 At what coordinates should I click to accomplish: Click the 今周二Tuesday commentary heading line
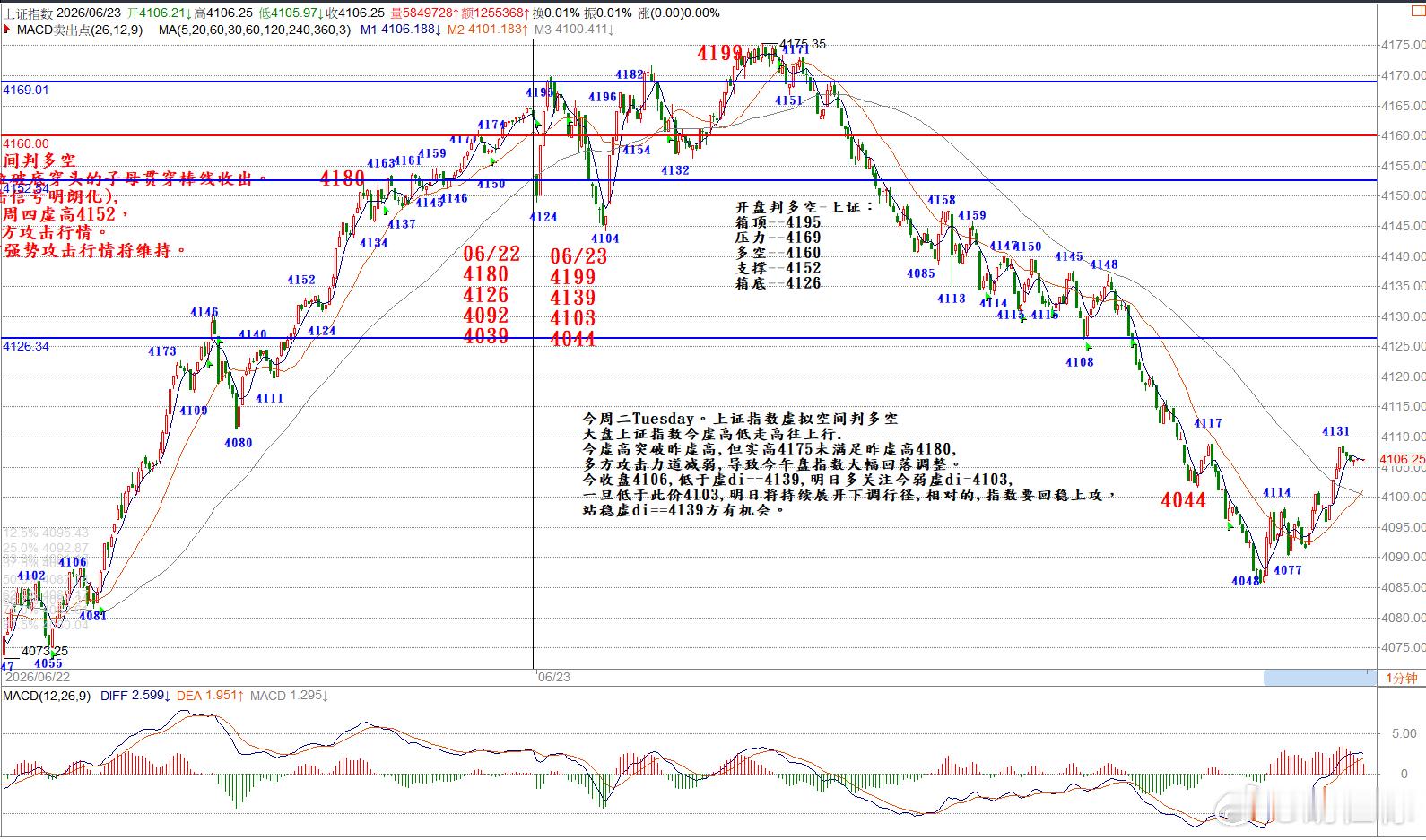tap(740, 419)
